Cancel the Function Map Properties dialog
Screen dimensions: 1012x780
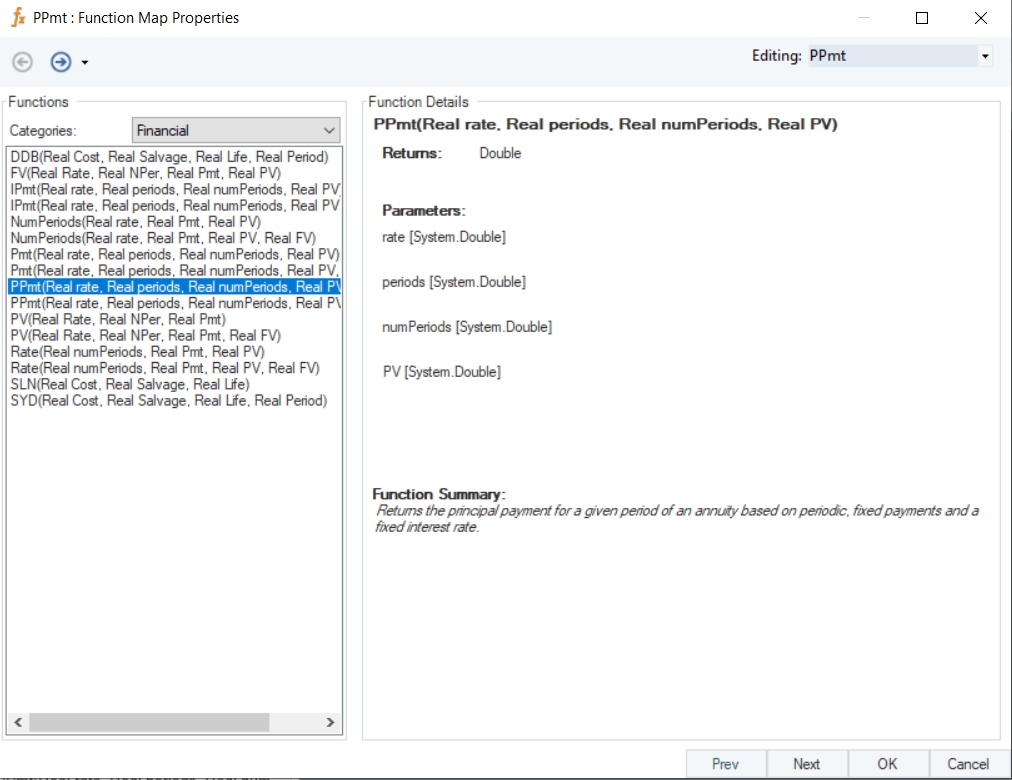coord(967,764)
